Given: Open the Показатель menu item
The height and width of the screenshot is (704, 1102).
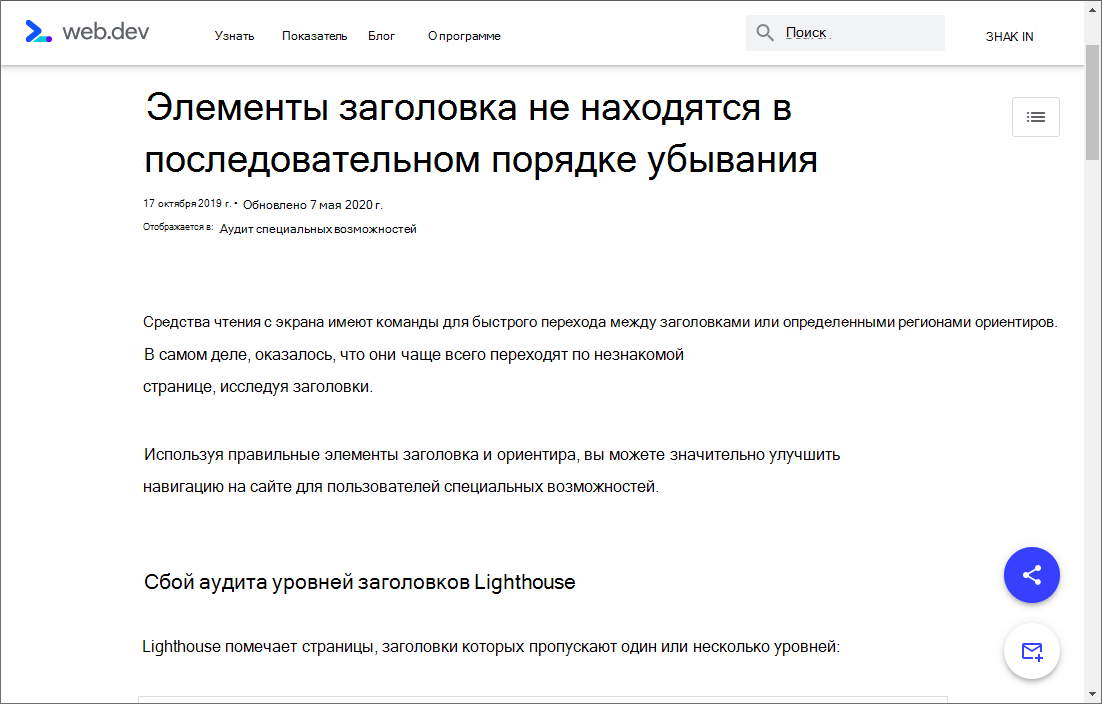Looking at the screenshot, I should pos(313,35).
